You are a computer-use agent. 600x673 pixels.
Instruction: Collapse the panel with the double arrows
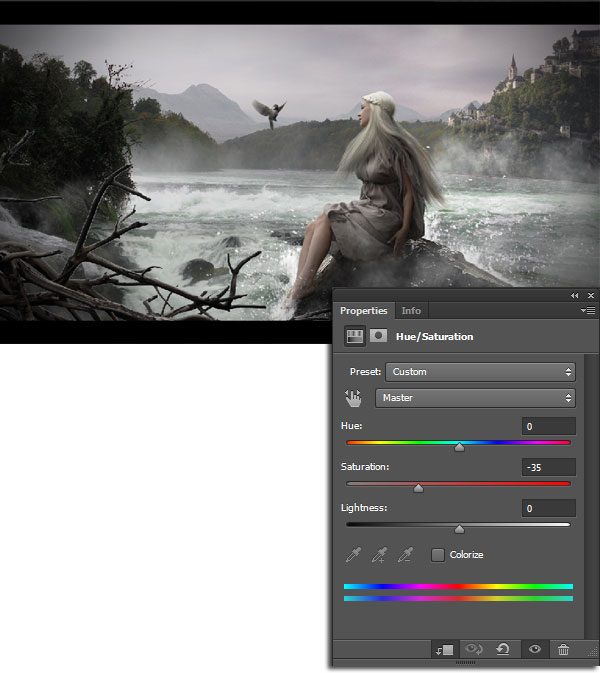(575, 296)
